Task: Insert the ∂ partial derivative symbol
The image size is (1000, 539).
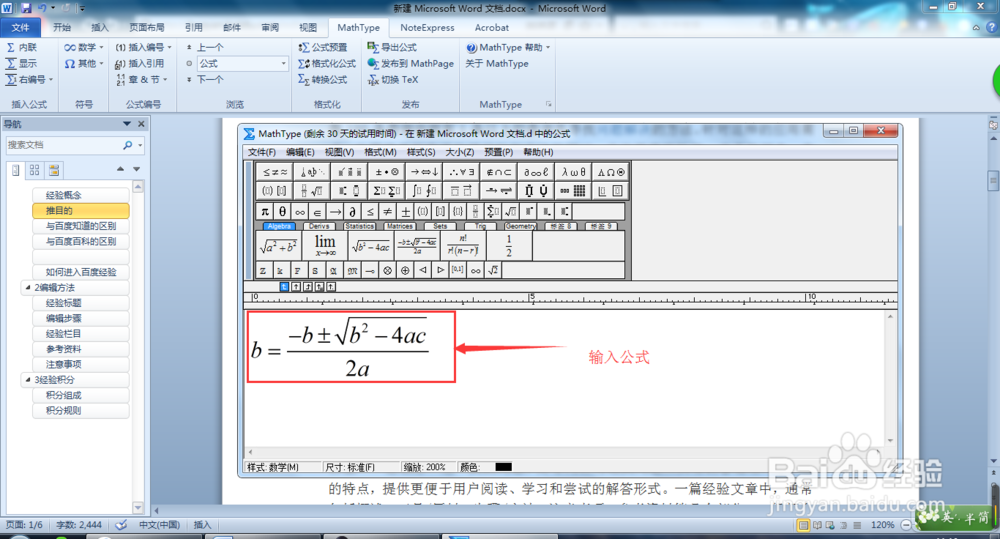Action: pos(352,211)
